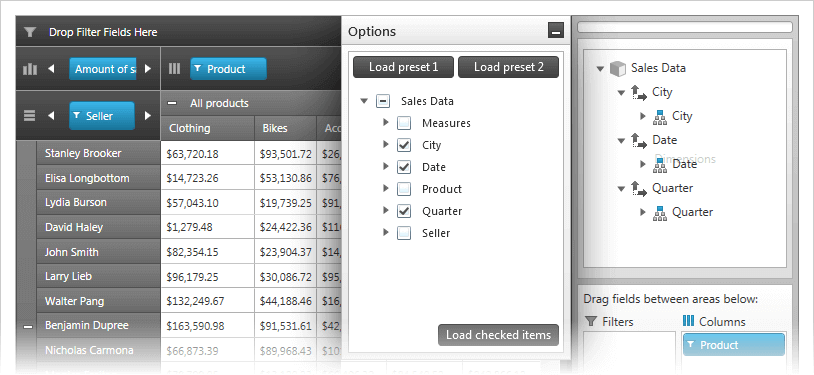Viewport: 814px width, 375px height.
Task: Click left arrow before Amount of sales field
Action: click(51, 69)
